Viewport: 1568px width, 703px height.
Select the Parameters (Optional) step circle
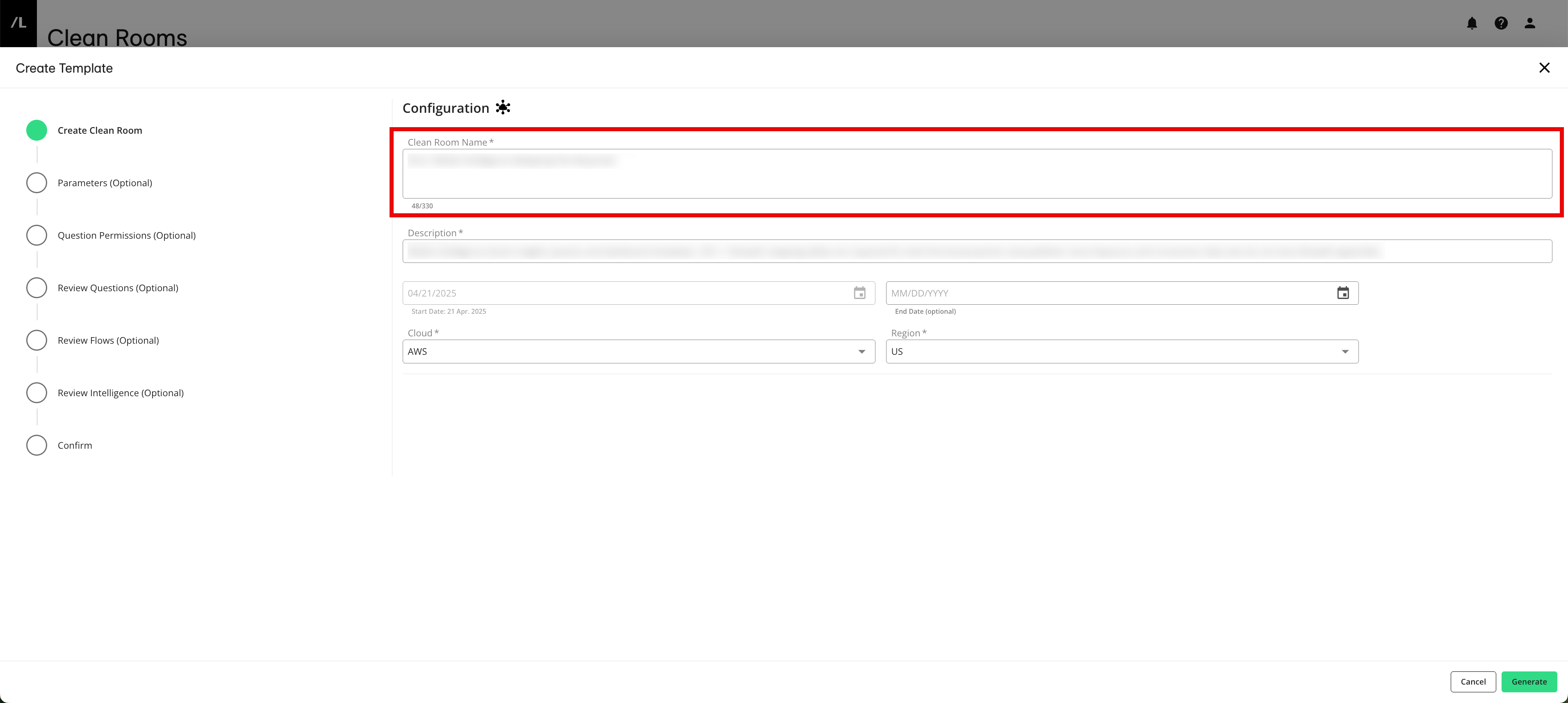[x=36, y=182]
